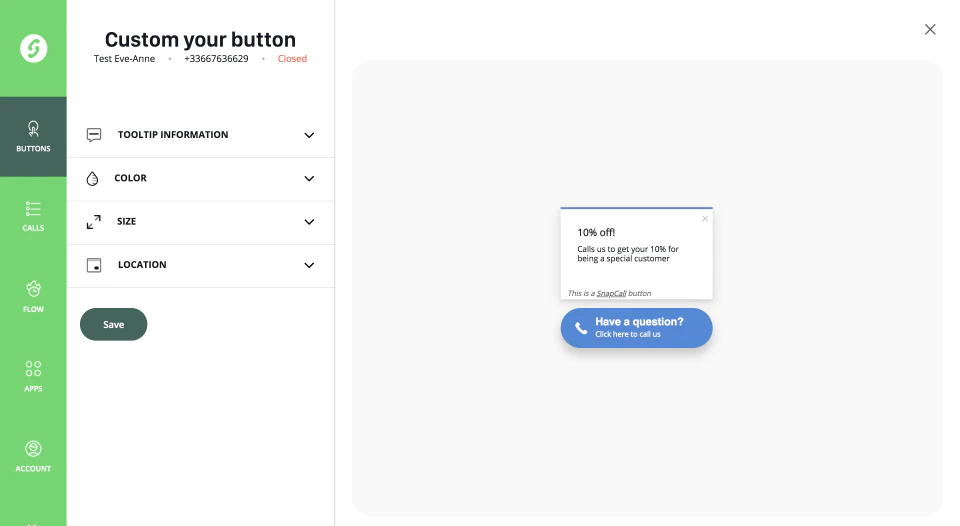The image size is (960, 526).
Task: Click the color droplet icon
Action: pos(92,178)
